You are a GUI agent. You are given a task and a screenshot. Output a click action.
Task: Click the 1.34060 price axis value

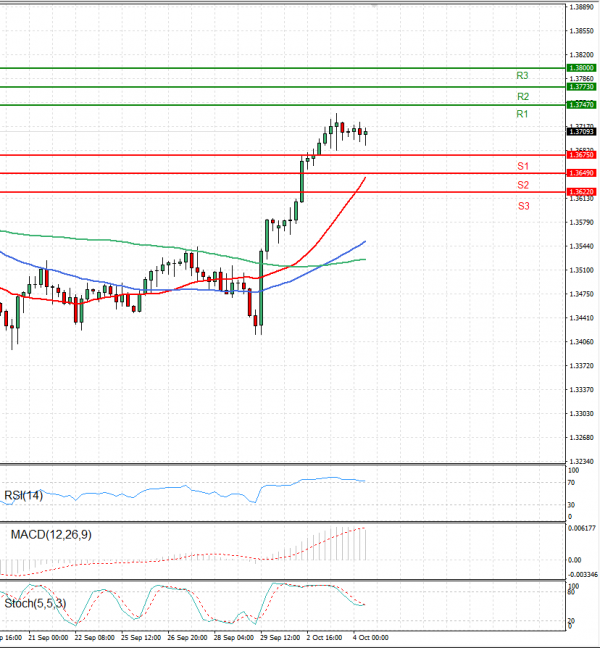click(x=581, y=342)
